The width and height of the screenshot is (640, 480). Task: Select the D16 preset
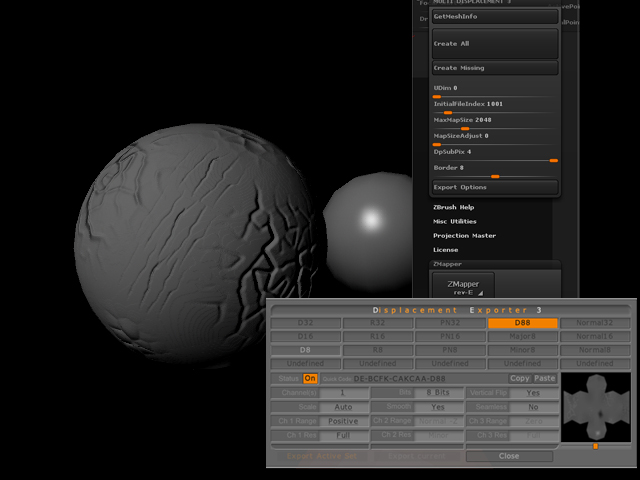pyautogui.click(x=305, y=336)
